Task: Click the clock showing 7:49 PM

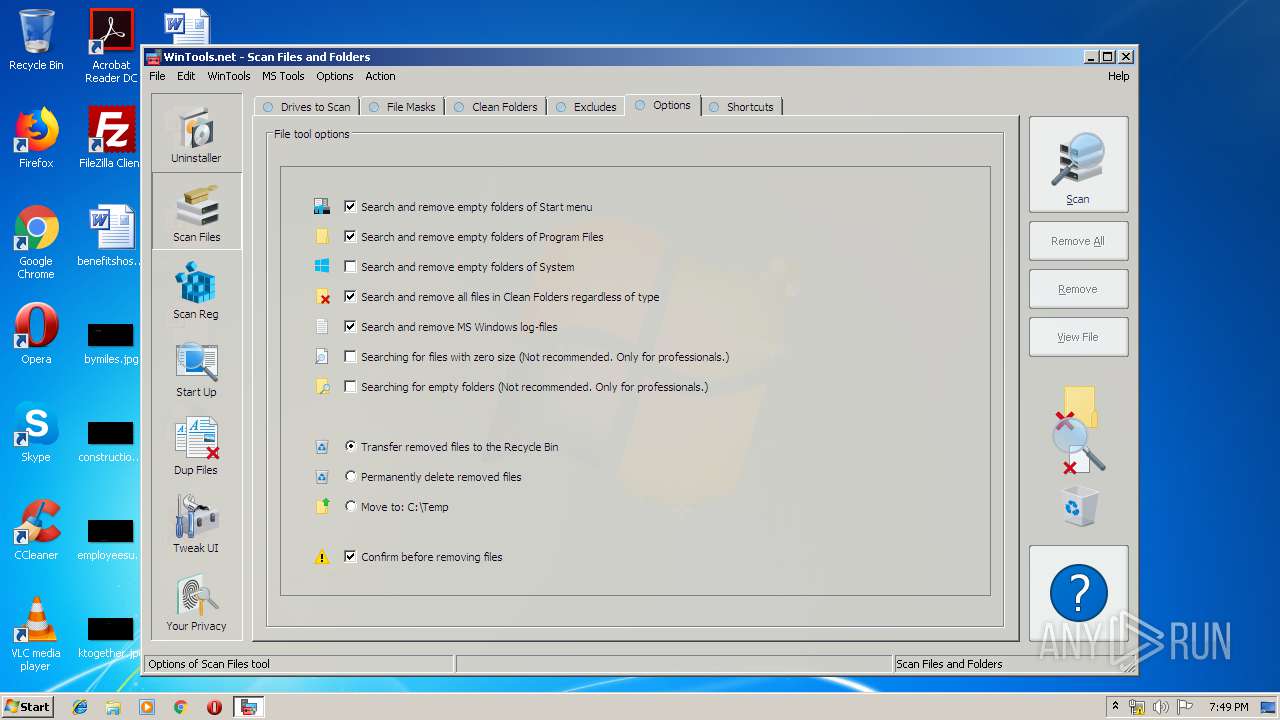Action: click(1228, 707)
